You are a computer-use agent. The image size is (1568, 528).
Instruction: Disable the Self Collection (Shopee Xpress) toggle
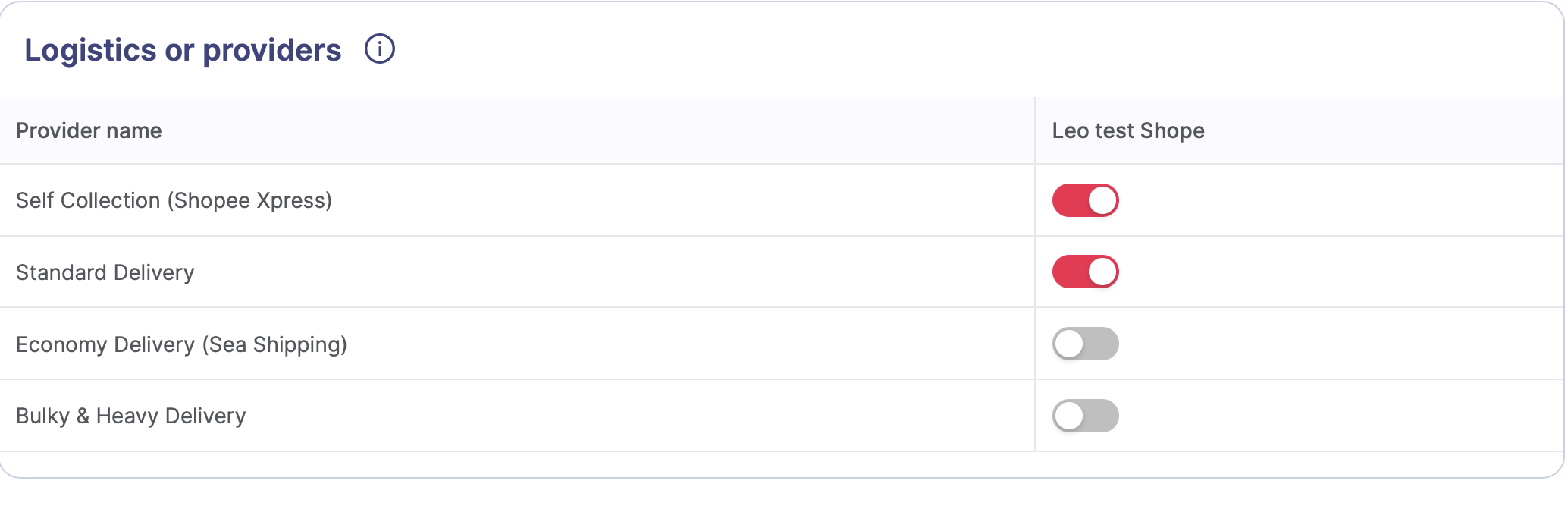1085,200
